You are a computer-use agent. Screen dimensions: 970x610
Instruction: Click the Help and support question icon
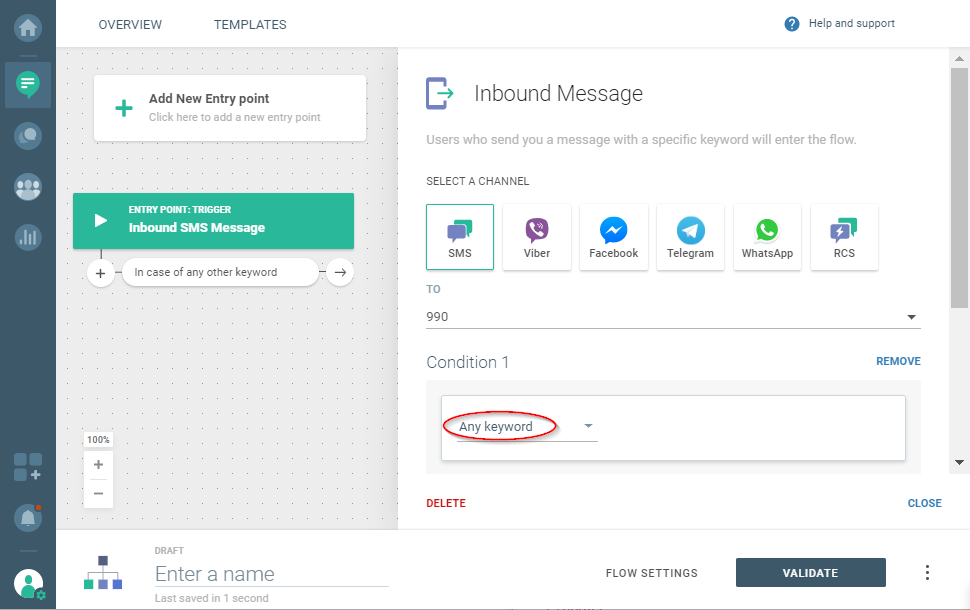792,24
